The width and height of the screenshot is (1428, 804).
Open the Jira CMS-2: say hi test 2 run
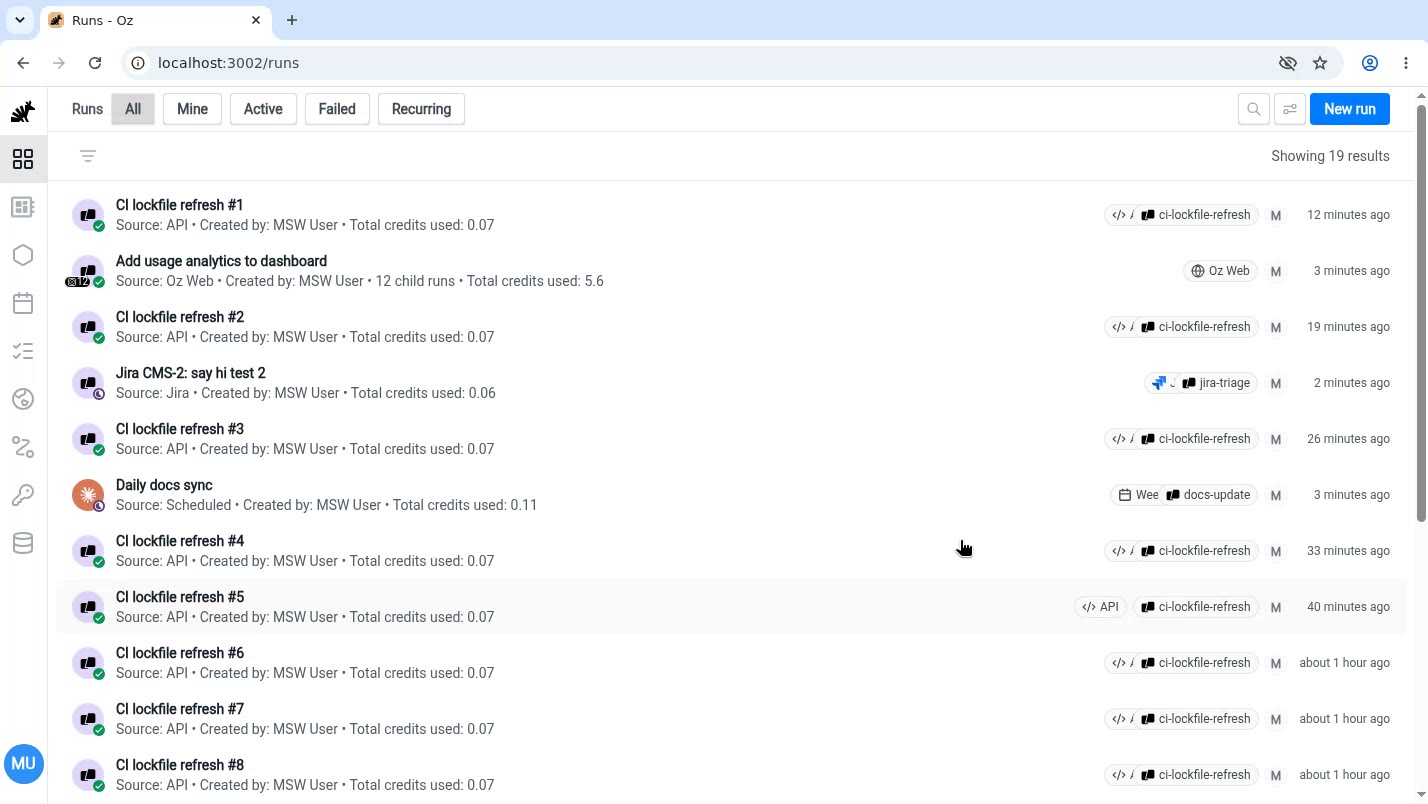[731, 383]
